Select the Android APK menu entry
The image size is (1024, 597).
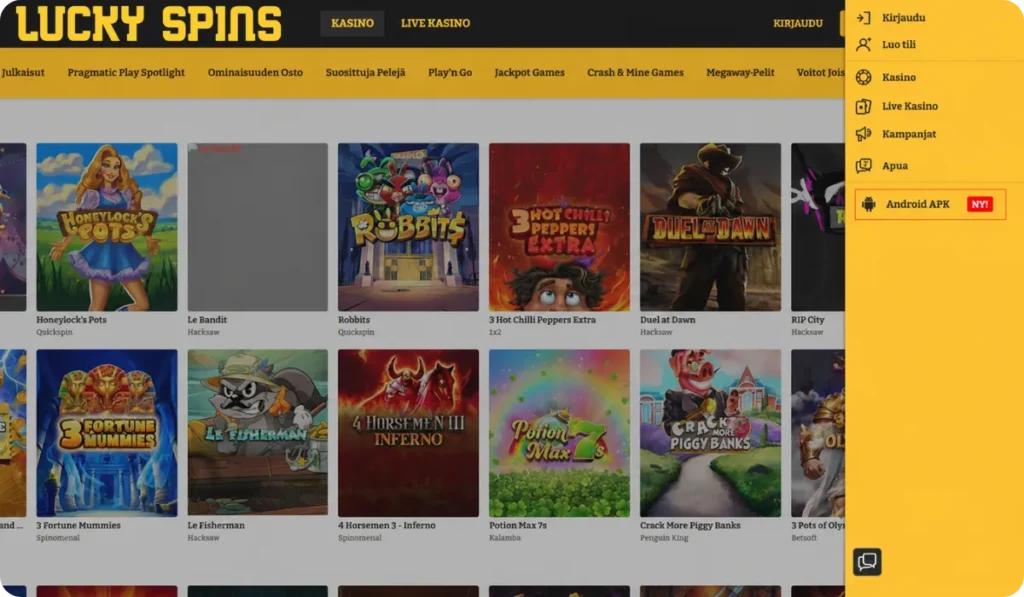[930, 204]
